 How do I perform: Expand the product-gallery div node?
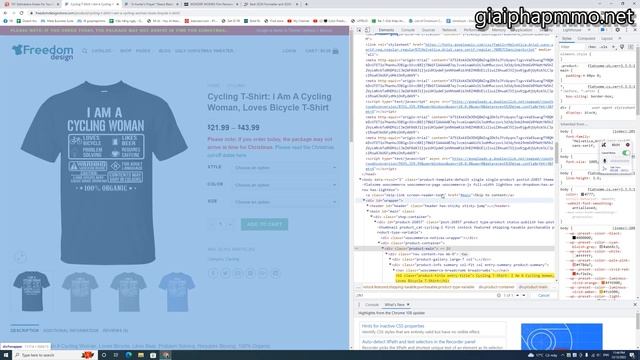tap(390, 259)
